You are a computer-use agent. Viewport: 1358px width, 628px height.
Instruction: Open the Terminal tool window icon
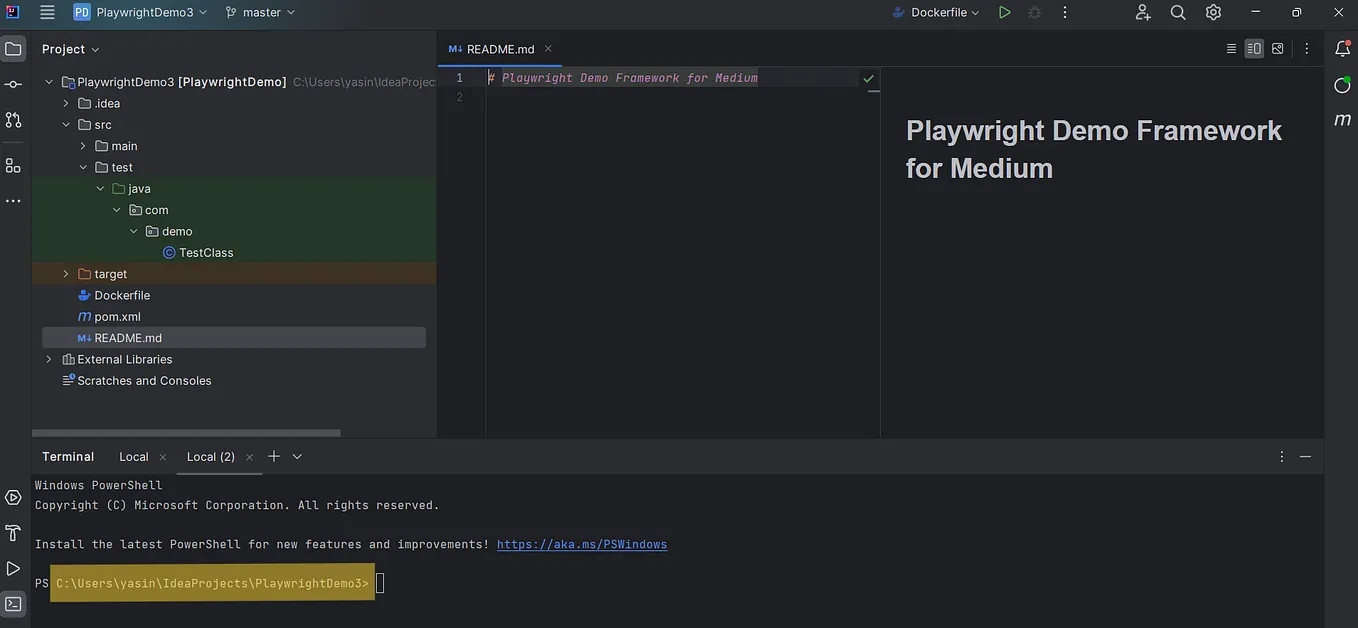(x=13, y=603)
